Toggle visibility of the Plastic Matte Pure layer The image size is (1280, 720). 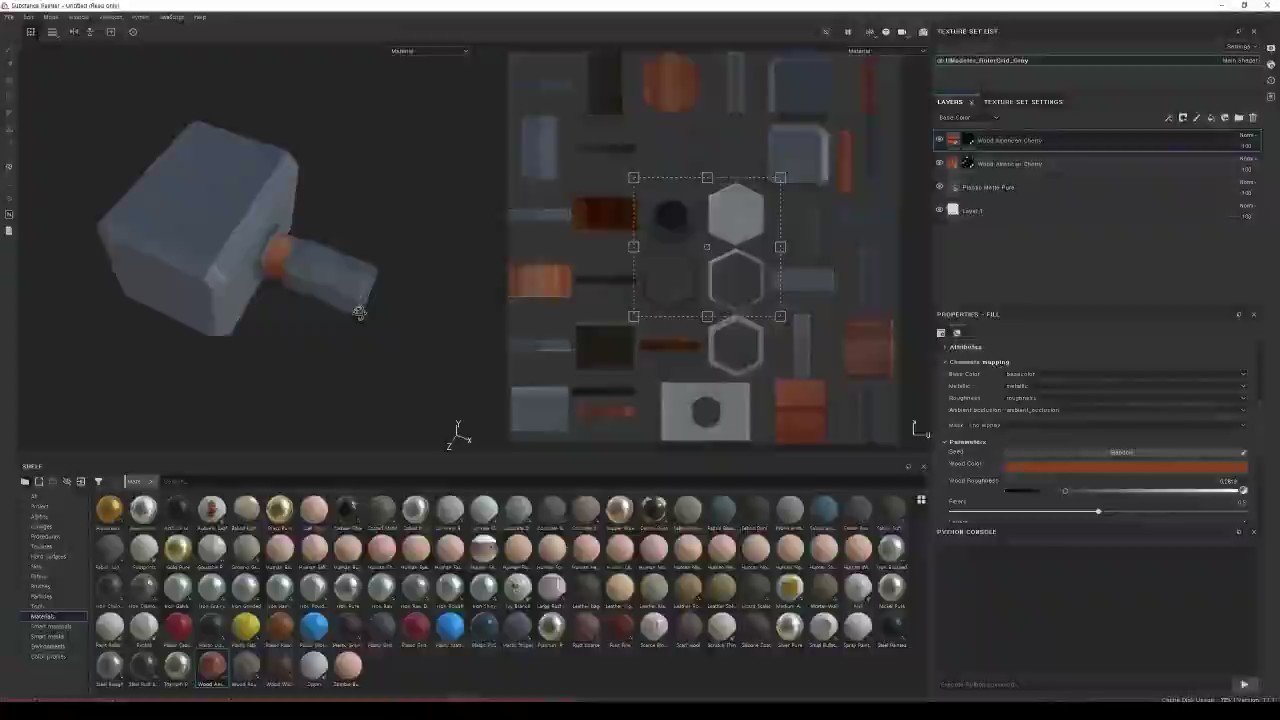click(x=939, y=187)
